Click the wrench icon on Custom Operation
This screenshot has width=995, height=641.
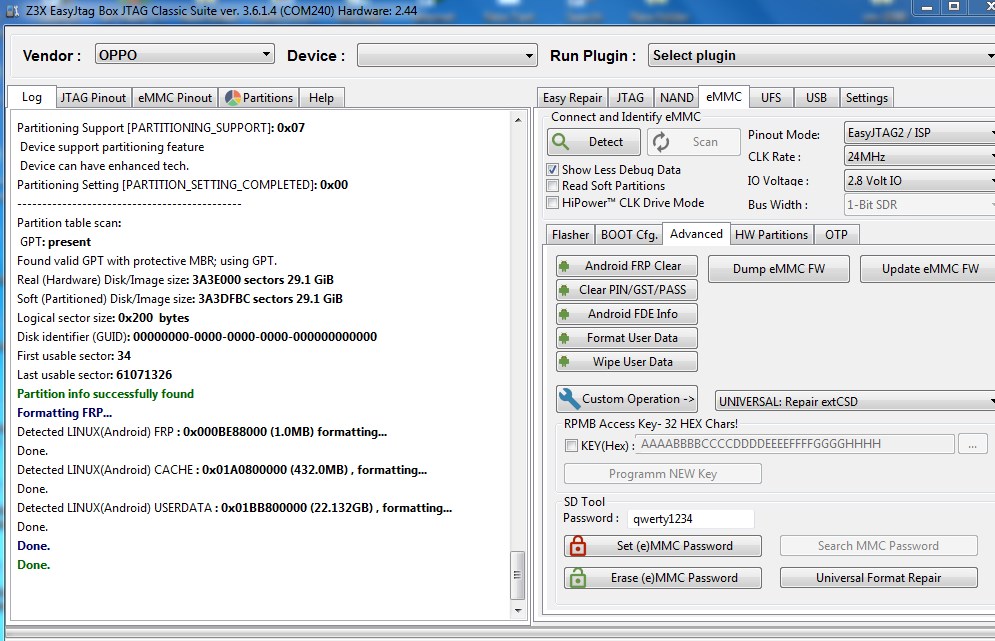pyautogui.click(x=569, y=399)
